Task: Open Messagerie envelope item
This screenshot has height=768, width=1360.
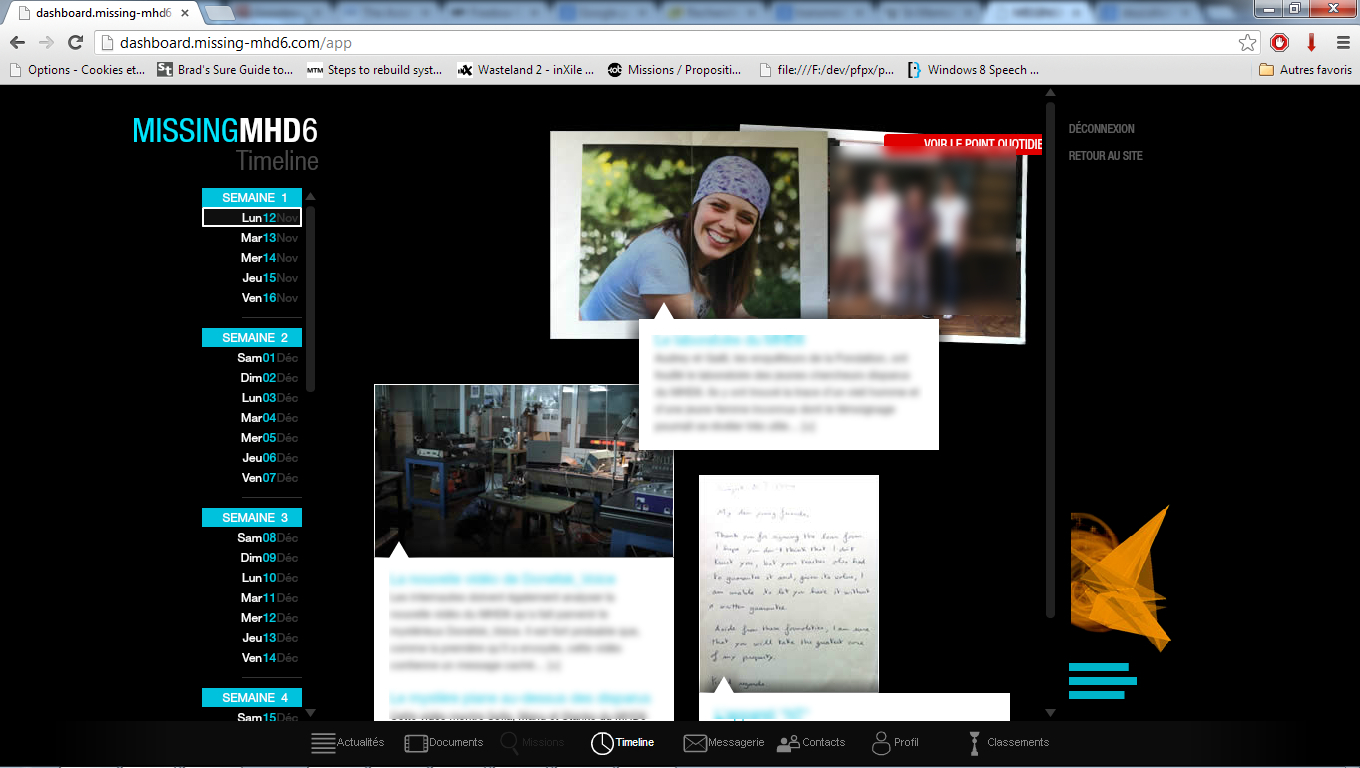Action: [723, 743]
